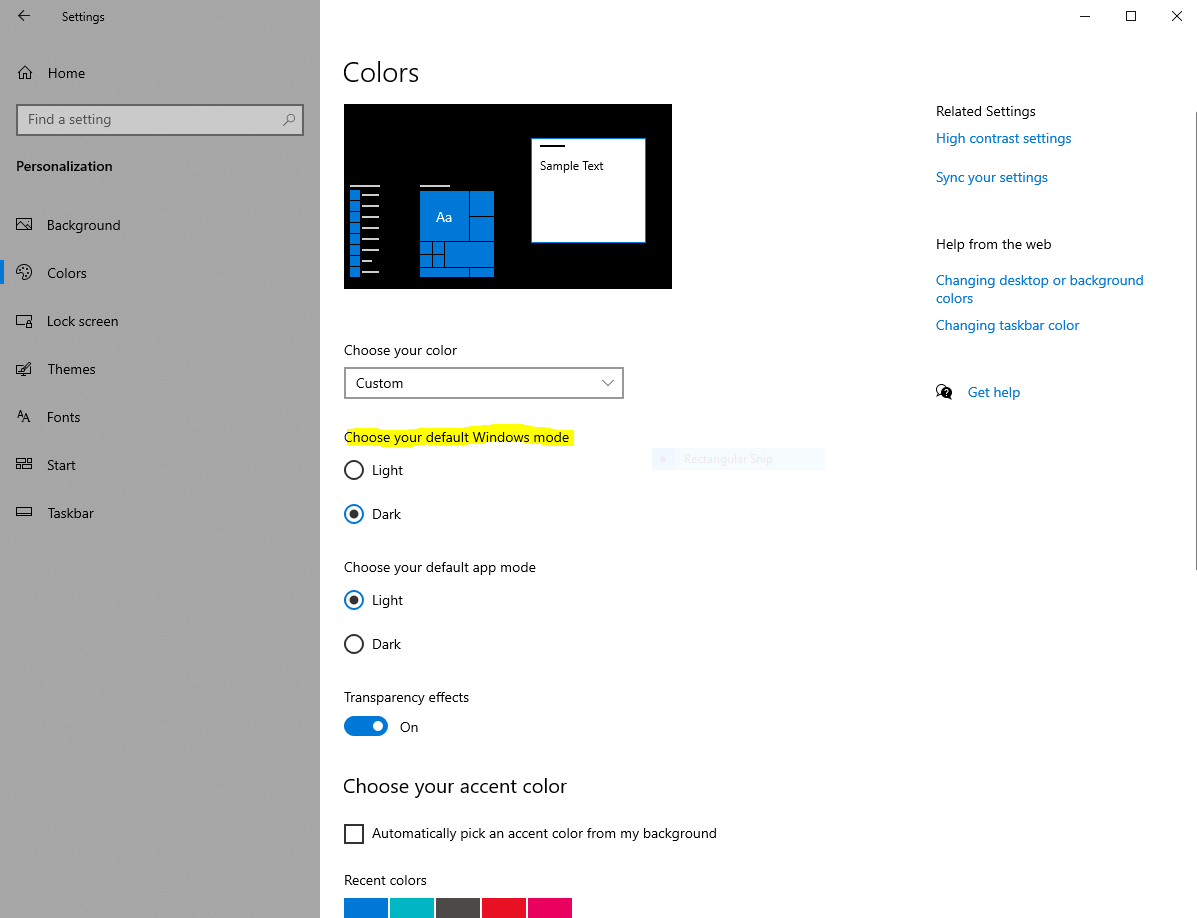Click the Fonts icon in sidebar
This screenshot has width=1197, height=918.
pyautogui.click(x=24, y=417)
